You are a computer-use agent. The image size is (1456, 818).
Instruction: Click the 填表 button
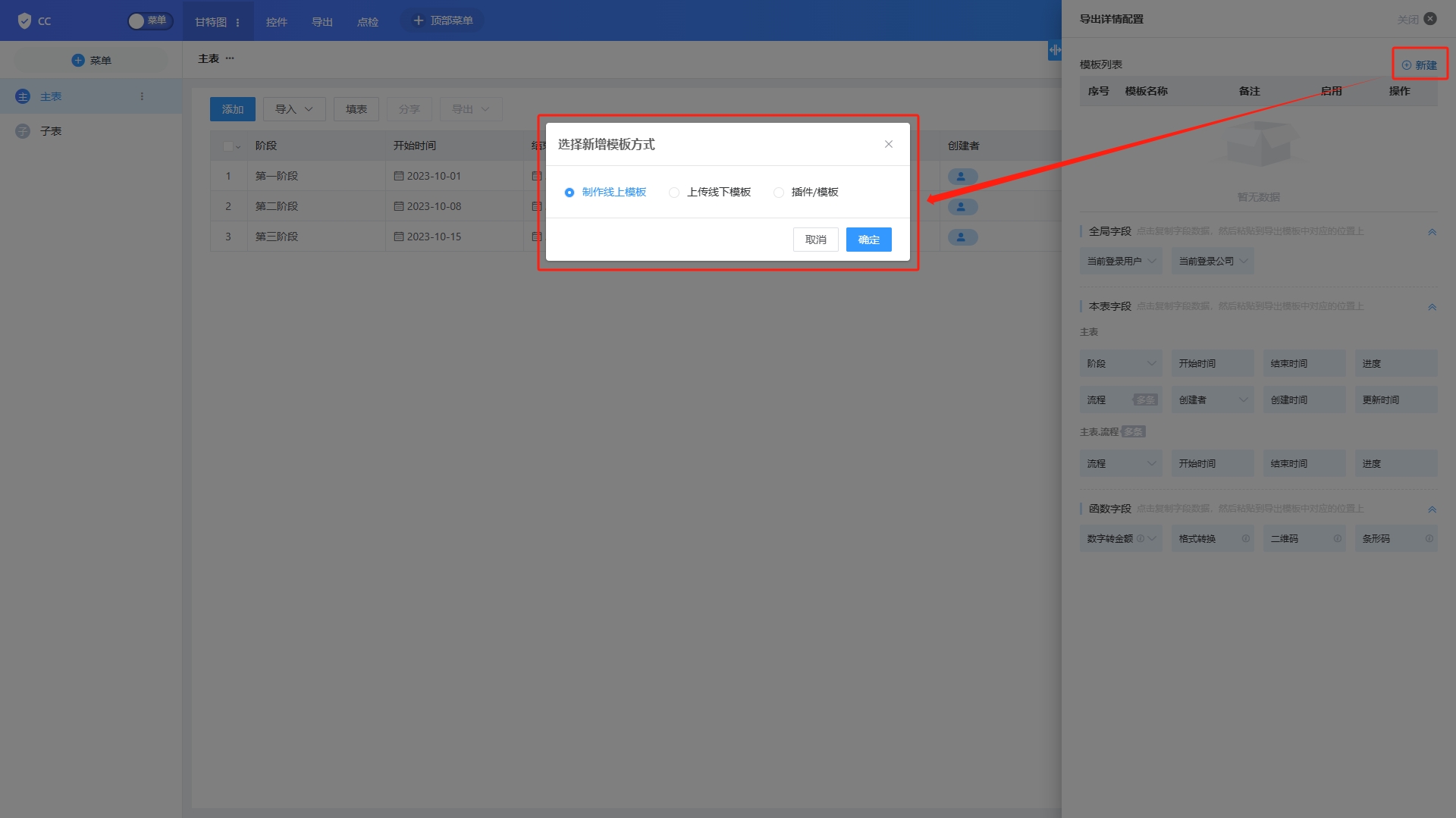point(356,109)
